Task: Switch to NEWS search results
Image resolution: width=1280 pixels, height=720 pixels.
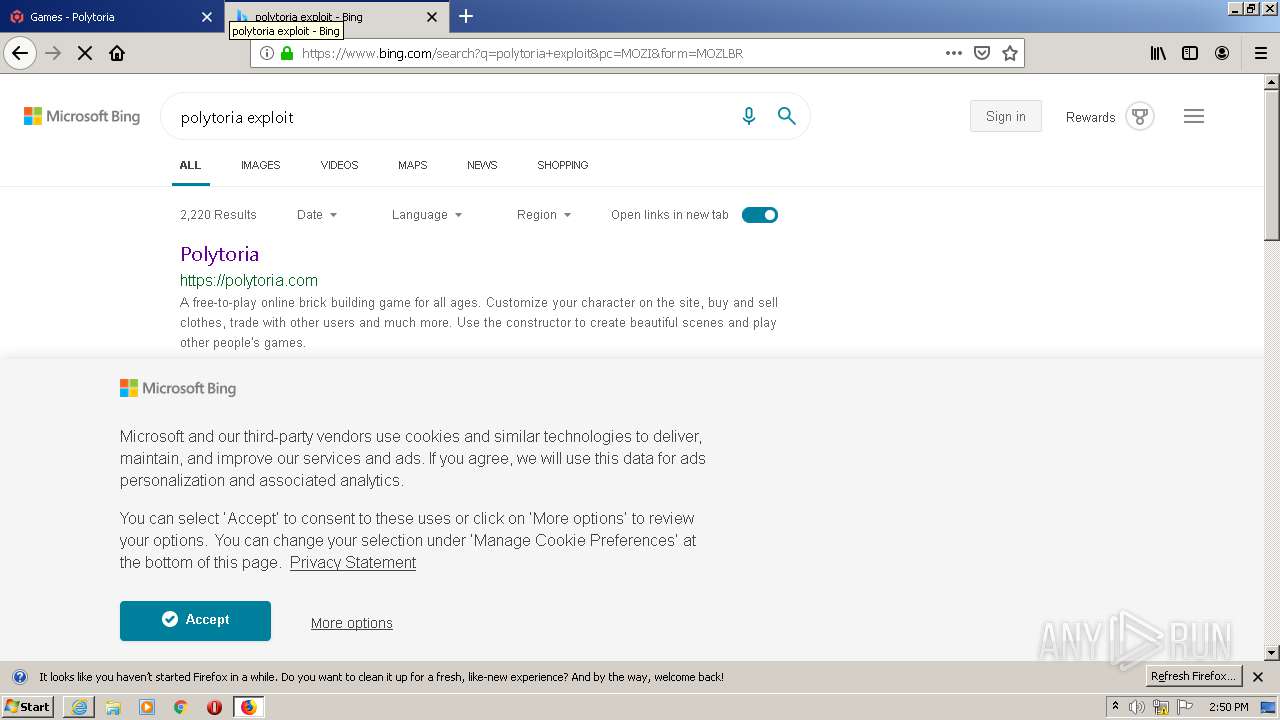Action: click(482, 165)
